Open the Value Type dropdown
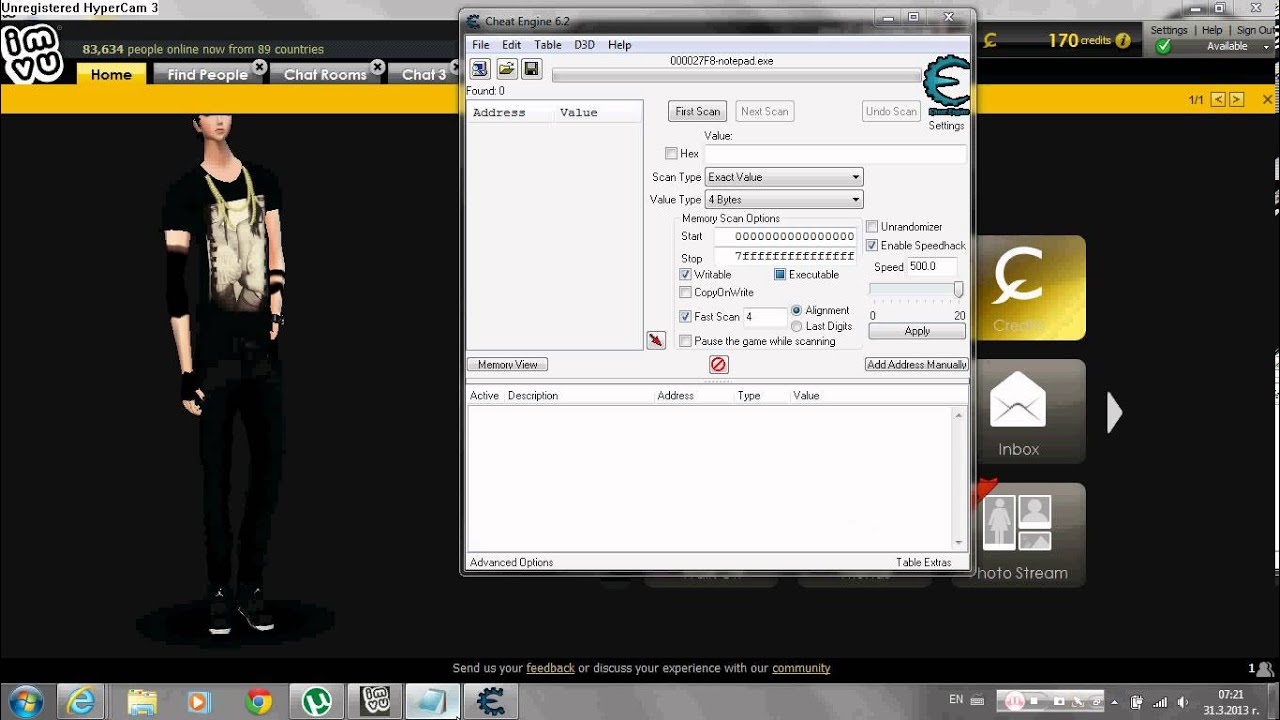 point(783,200)
